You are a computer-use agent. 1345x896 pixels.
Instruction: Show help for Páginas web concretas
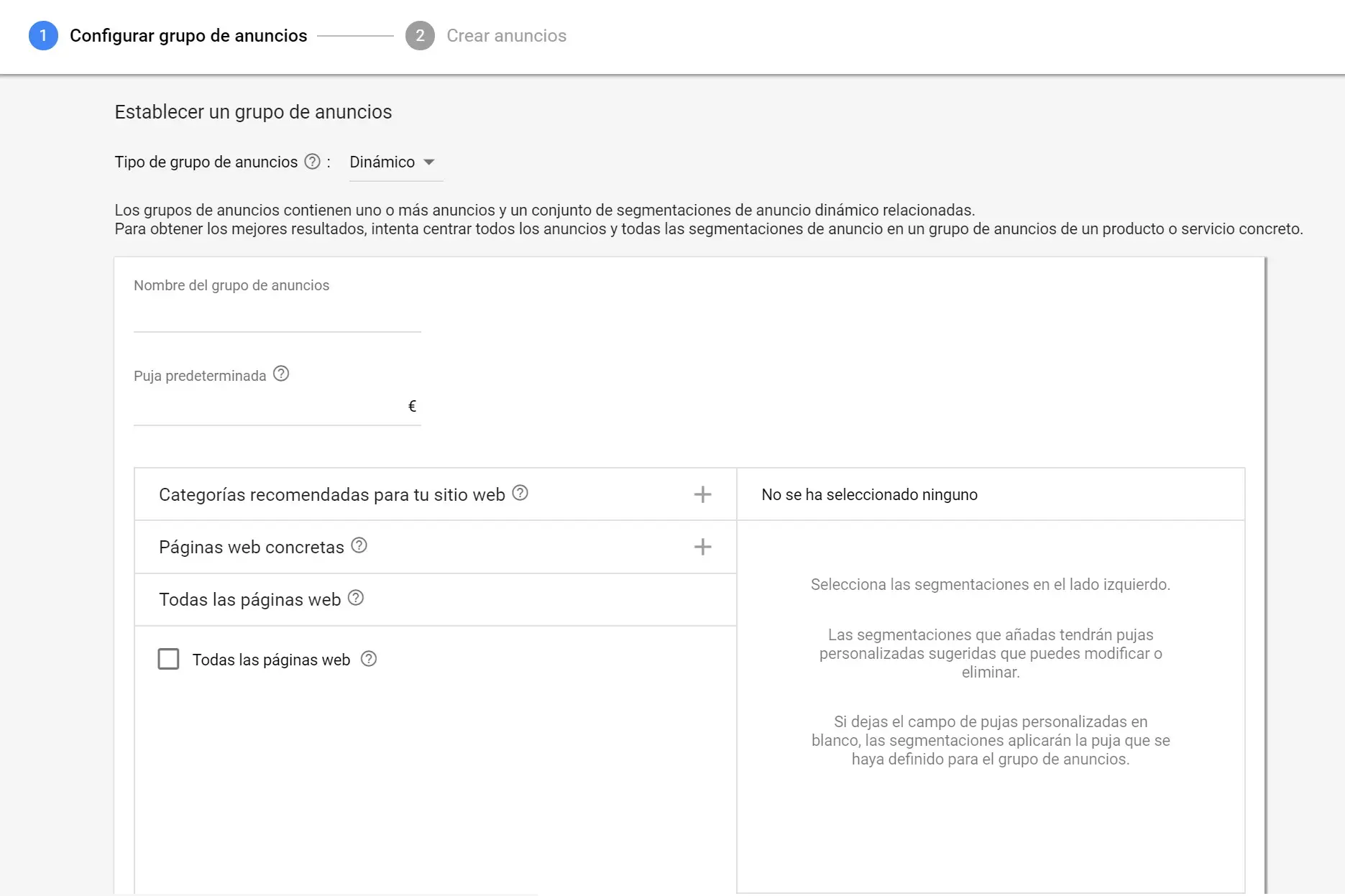click(359, 546)
